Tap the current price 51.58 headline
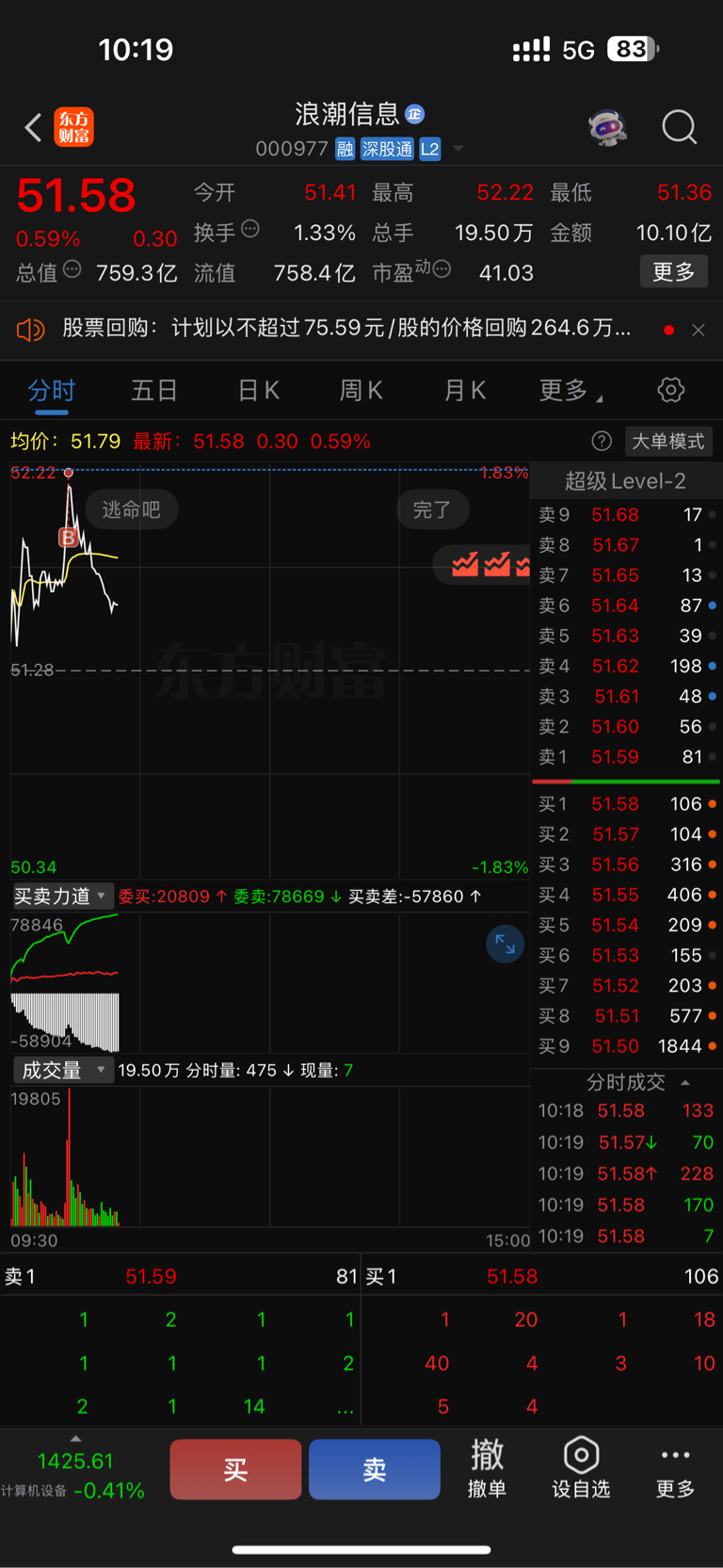The height and width of the screenshot is (1568, 723). pyautogui.click(x=76, y=196)
